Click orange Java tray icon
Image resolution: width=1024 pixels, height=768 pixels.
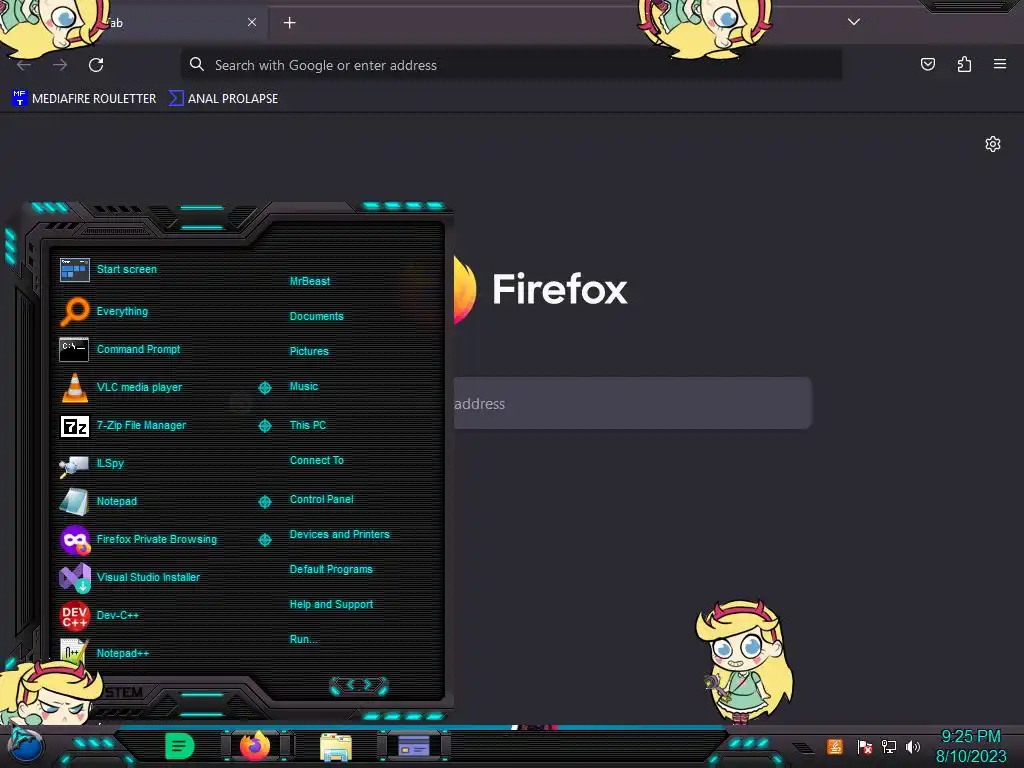(835, 746)
